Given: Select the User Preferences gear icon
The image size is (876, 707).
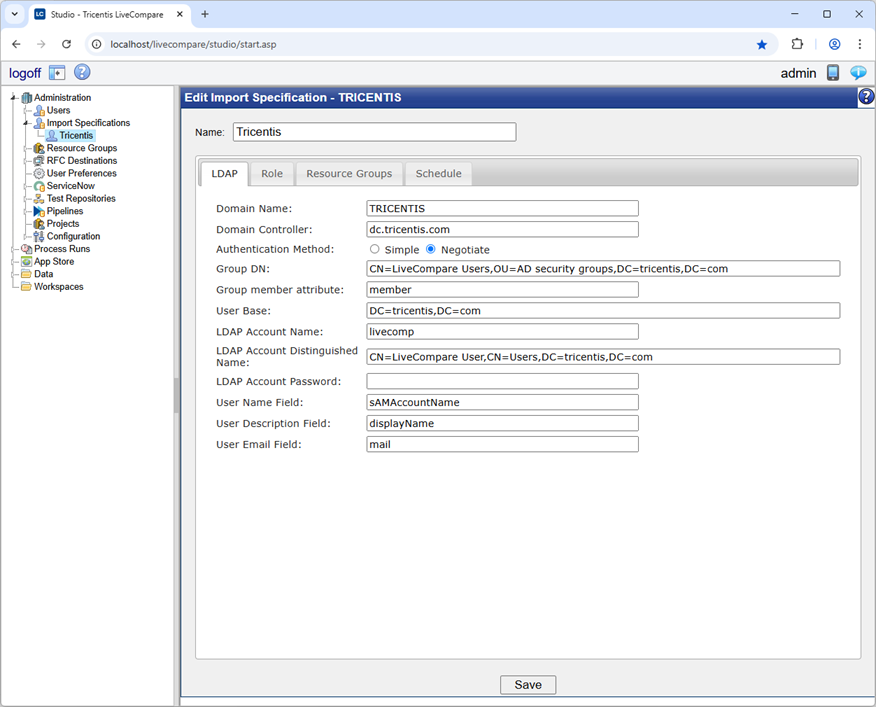Looking at the screenshot, I should coord(40,173).
